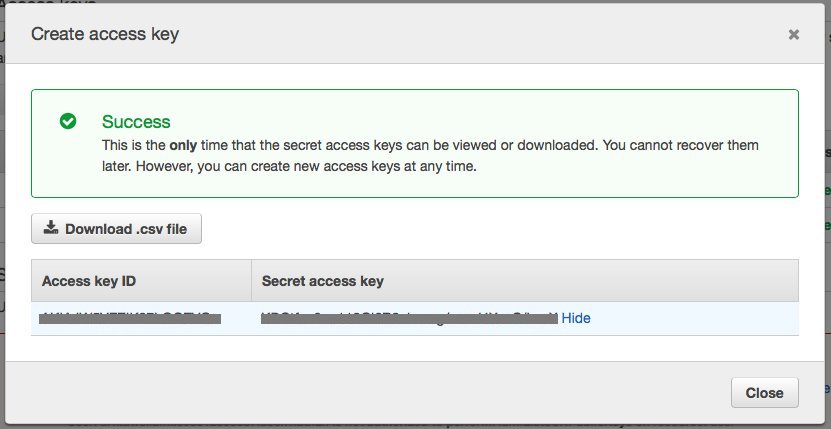Click the download arrow icon on the csv button
The width and height of the screenshot is (831, 429).
click(51, 228)
